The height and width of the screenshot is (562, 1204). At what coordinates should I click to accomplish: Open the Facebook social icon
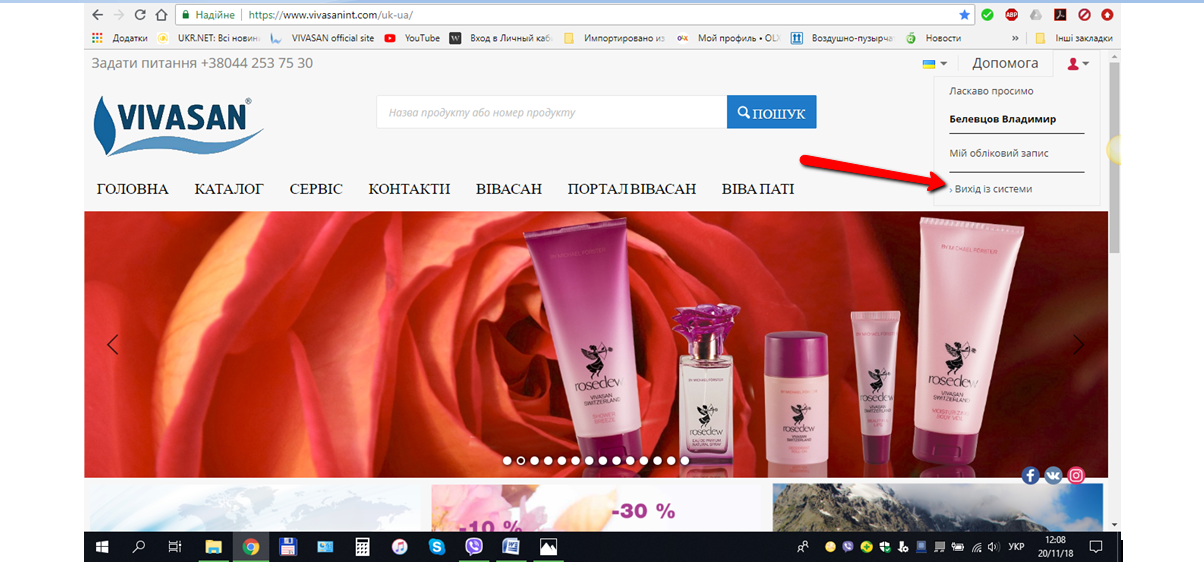[1031, 476]
